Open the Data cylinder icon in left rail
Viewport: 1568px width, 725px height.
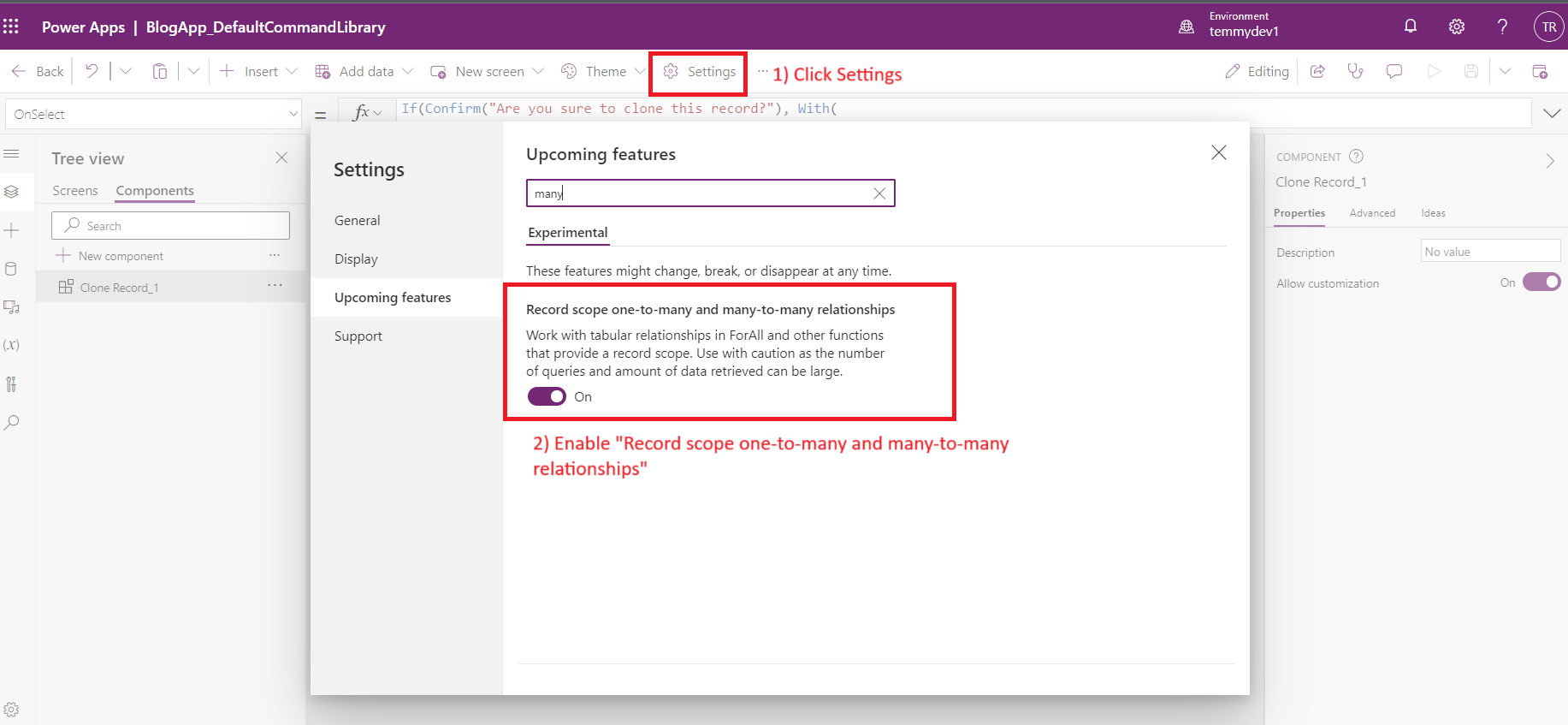pyautogui.click(x=11, y=269)
